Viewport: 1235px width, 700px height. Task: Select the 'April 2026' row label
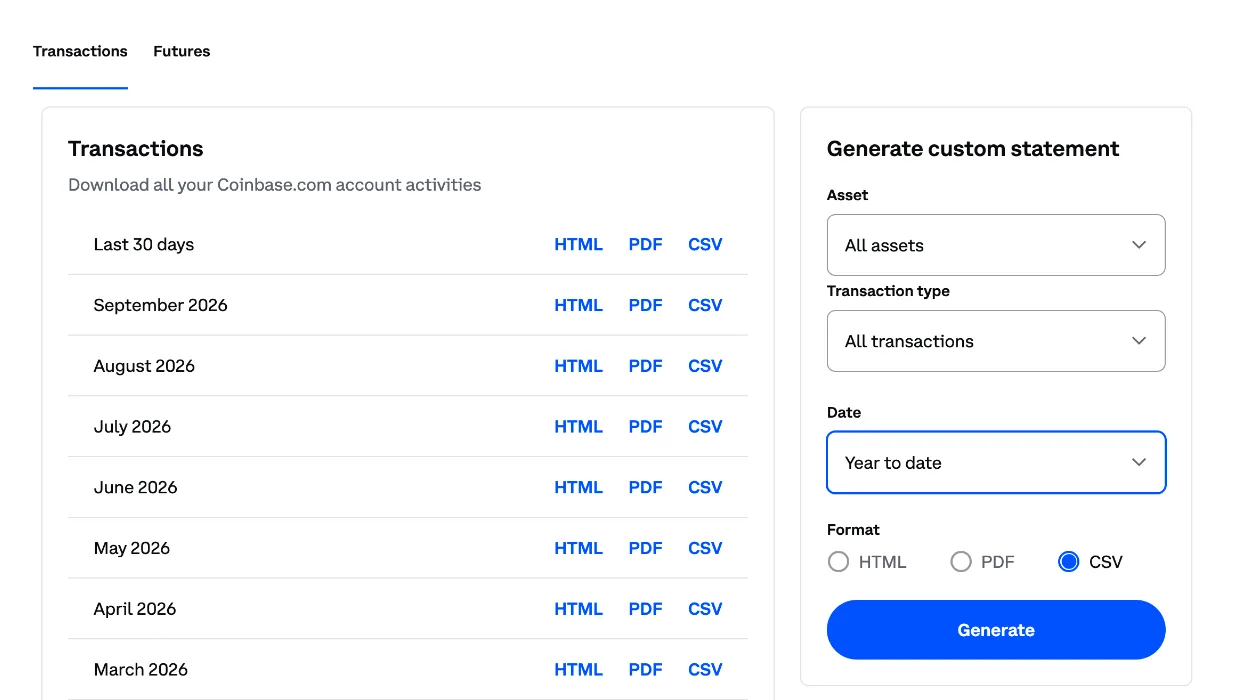[135, 609]
